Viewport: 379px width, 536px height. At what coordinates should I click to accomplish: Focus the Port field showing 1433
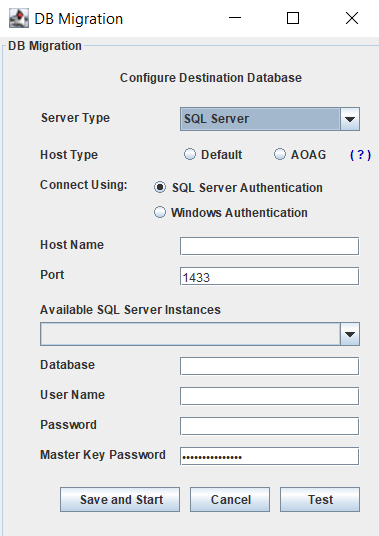pyautogui.click(x=269, y=276)
